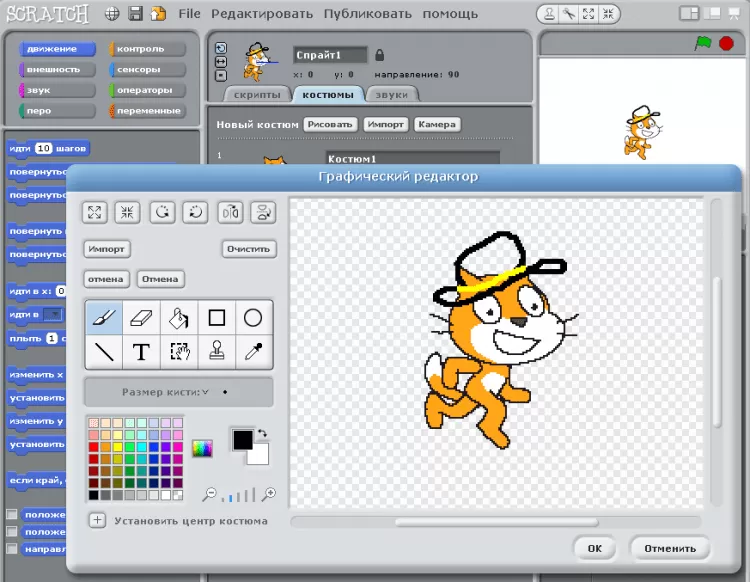Click the globe language icon
The height and width of the screenshot is (582, 750).
tap(112, 14)
